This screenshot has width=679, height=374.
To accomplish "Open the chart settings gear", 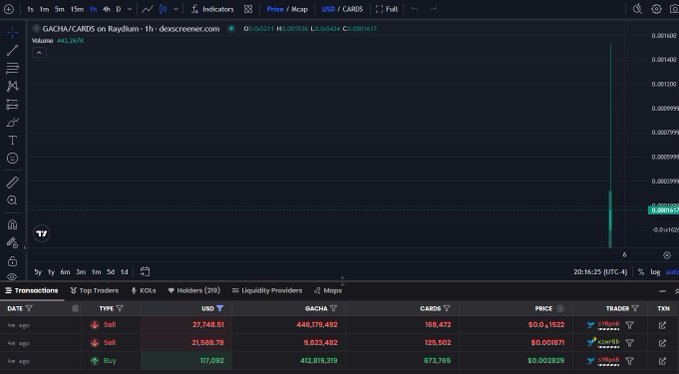I will tap(656, 9).
